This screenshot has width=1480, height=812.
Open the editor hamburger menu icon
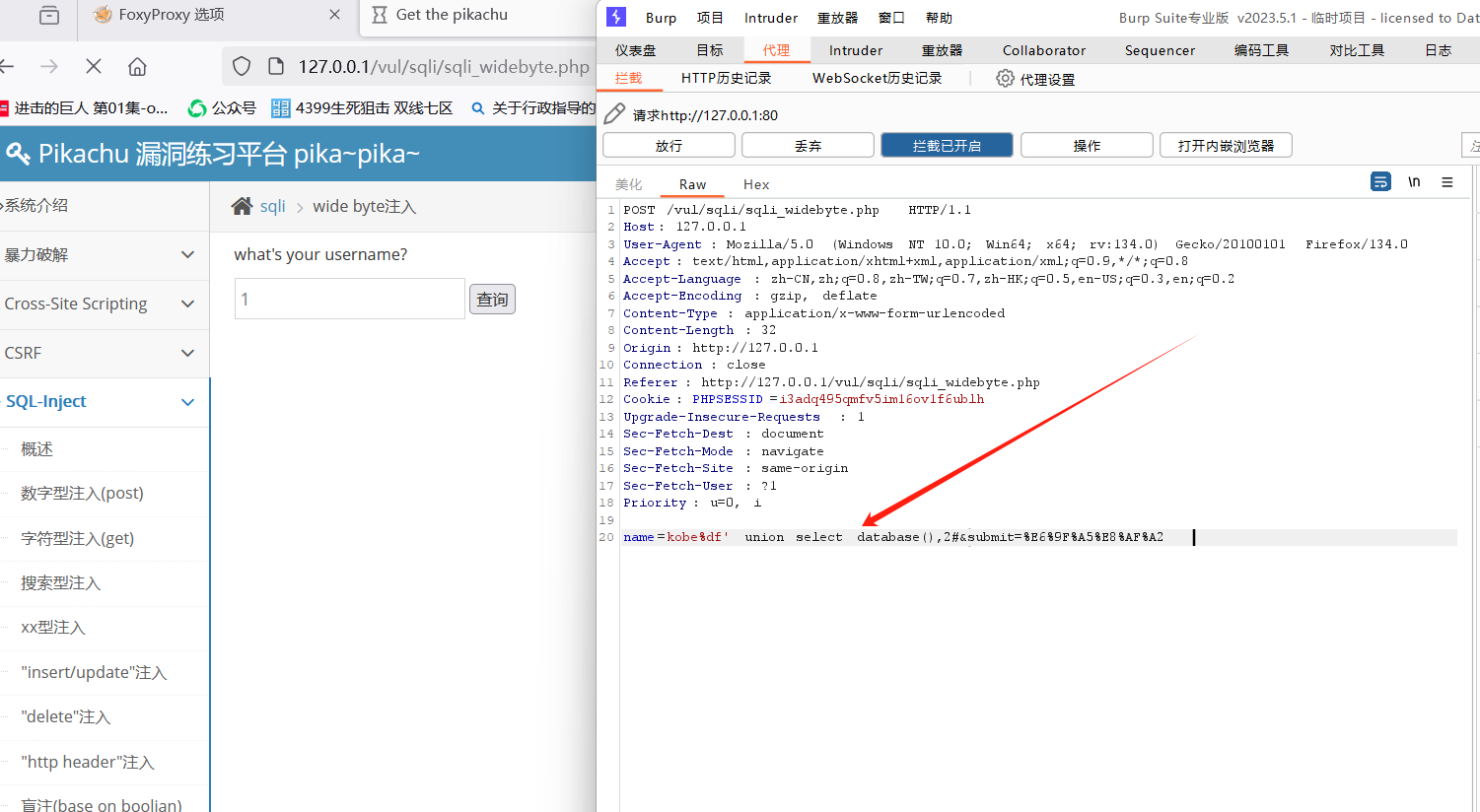(1447, 182)
